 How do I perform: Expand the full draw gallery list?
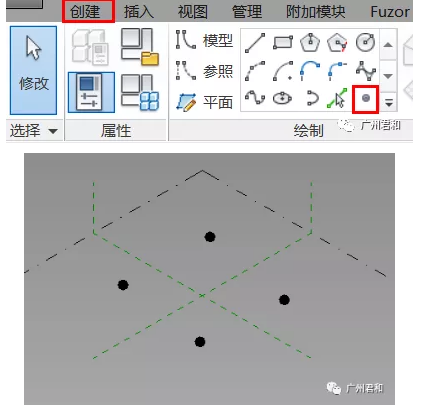[389, 103]
